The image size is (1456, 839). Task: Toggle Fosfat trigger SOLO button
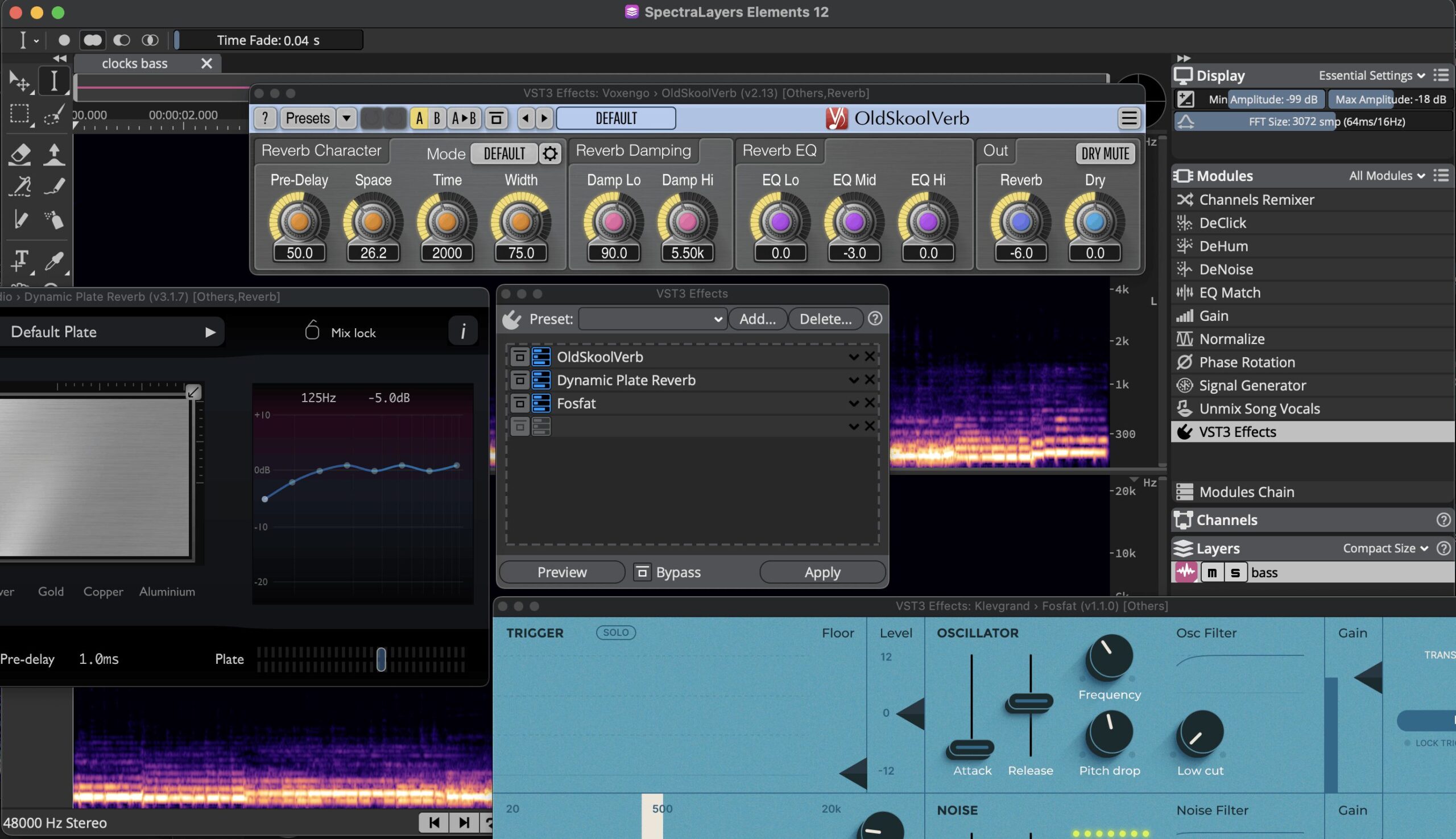click(616, 633)
